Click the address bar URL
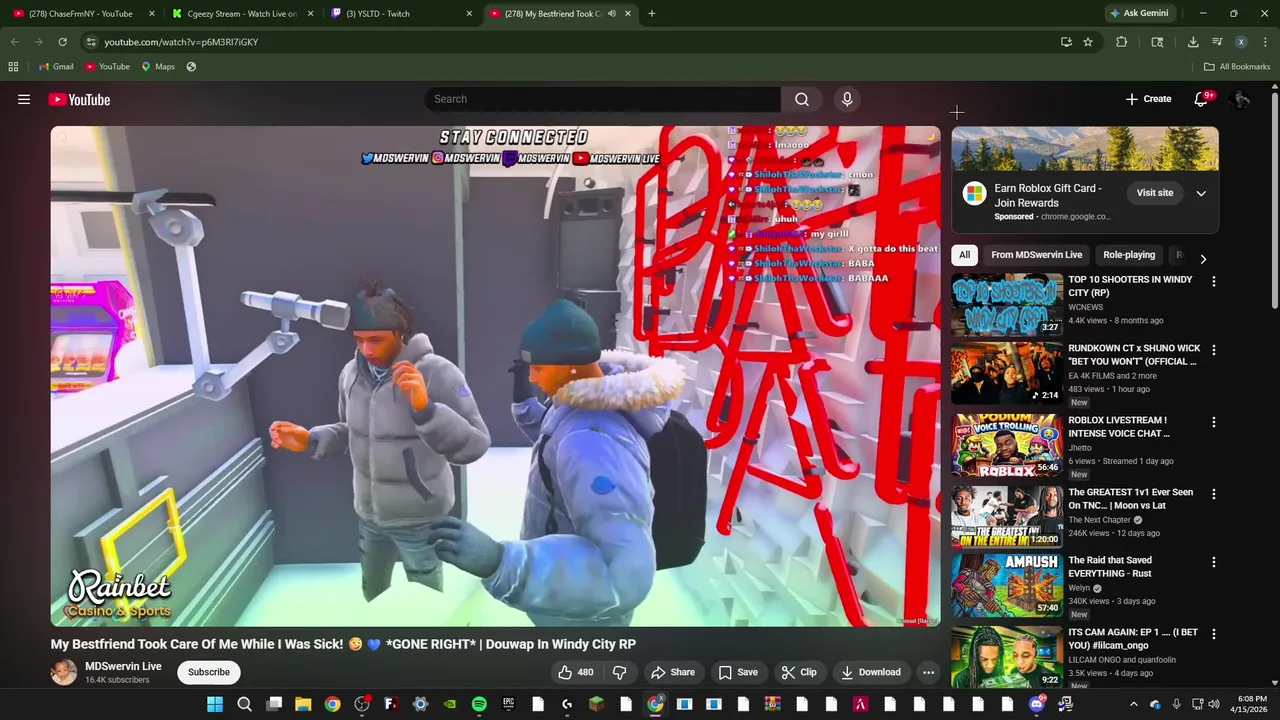1280x720 pixels. pyautogui.click(x=181, y=42)
